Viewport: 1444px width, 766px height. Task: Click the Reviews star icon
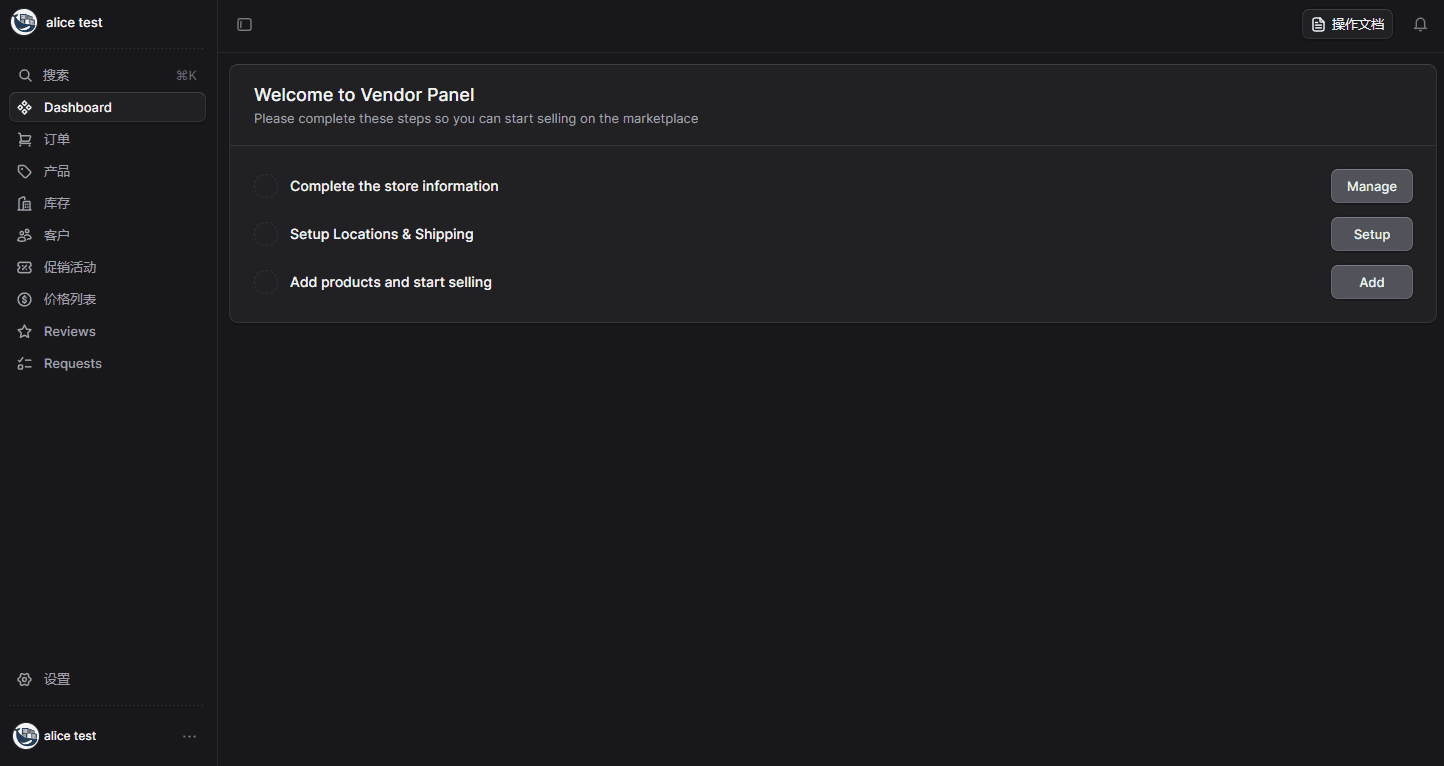click(25, 332)
